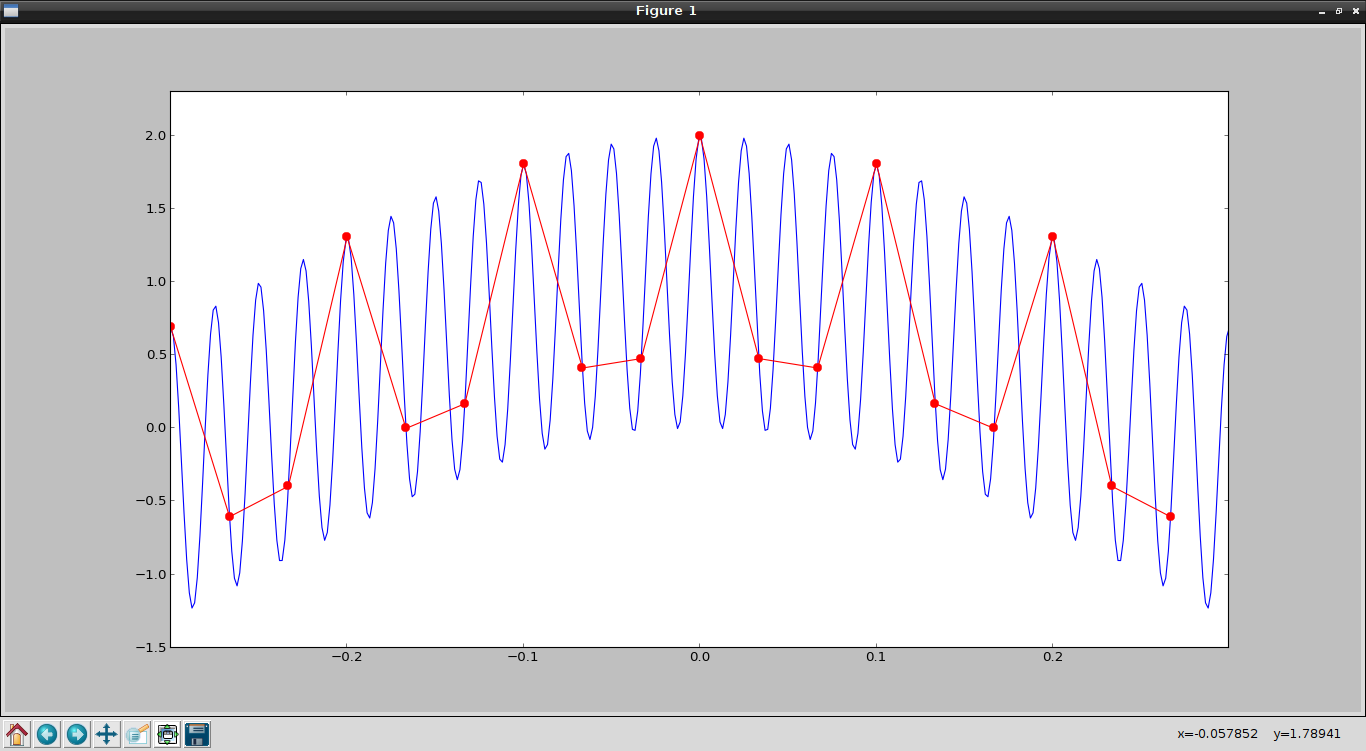
Task: Close the Figure 1 window
Action: tap(1355, 11)
